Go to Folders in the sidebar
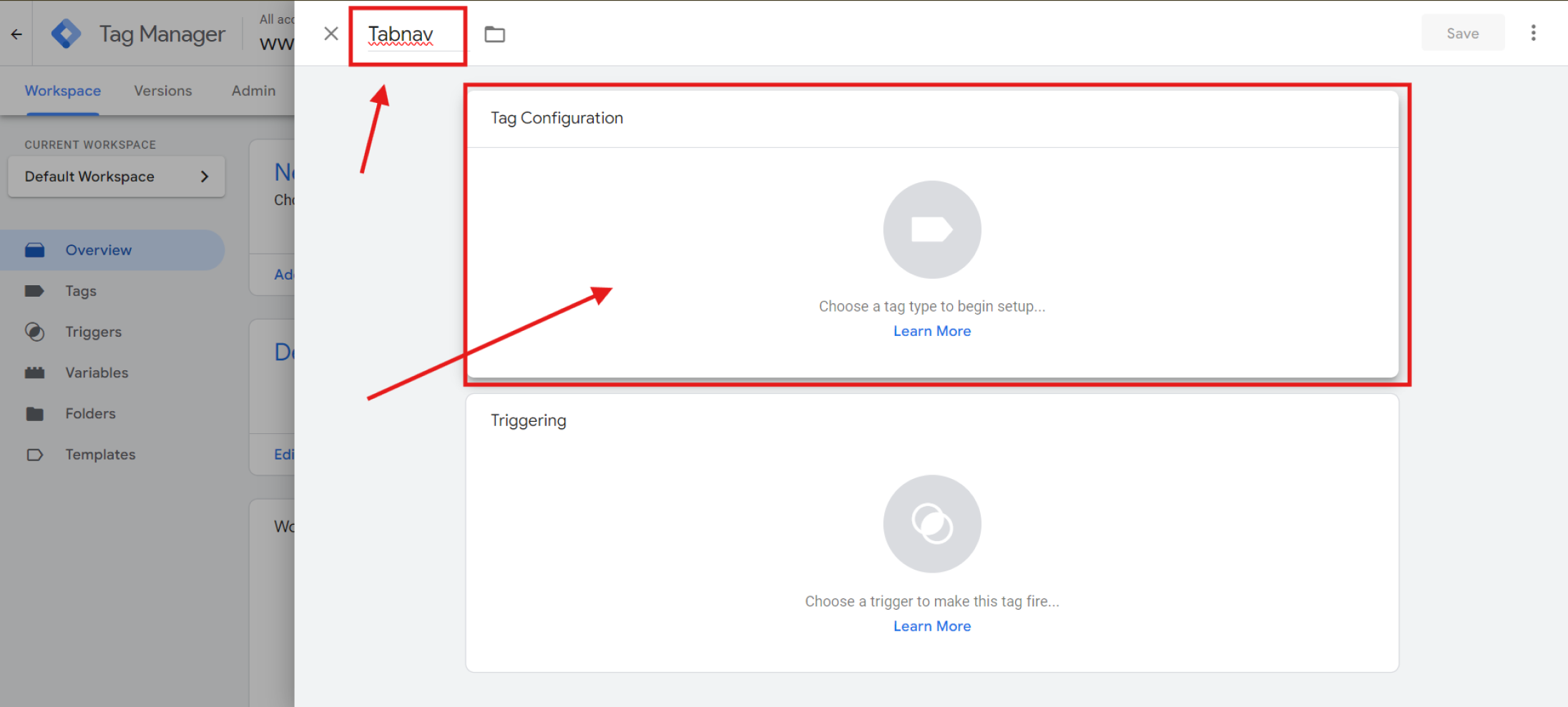The image size is (1568, 707). [x=90, y=413]
